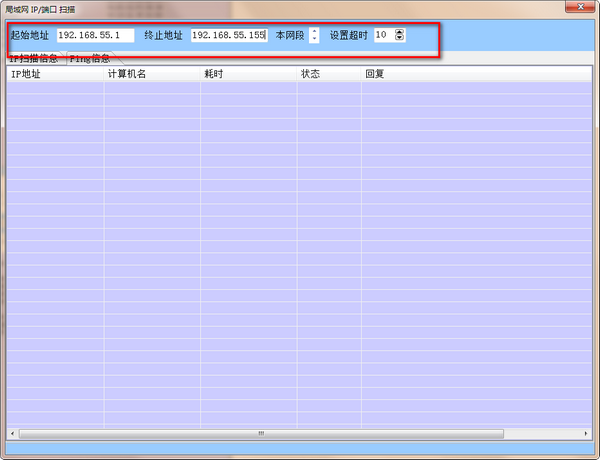This screenshot has height=460, width=600.
Task: Click the horizontal scrollbar right arrow
Action: point(587,434)
